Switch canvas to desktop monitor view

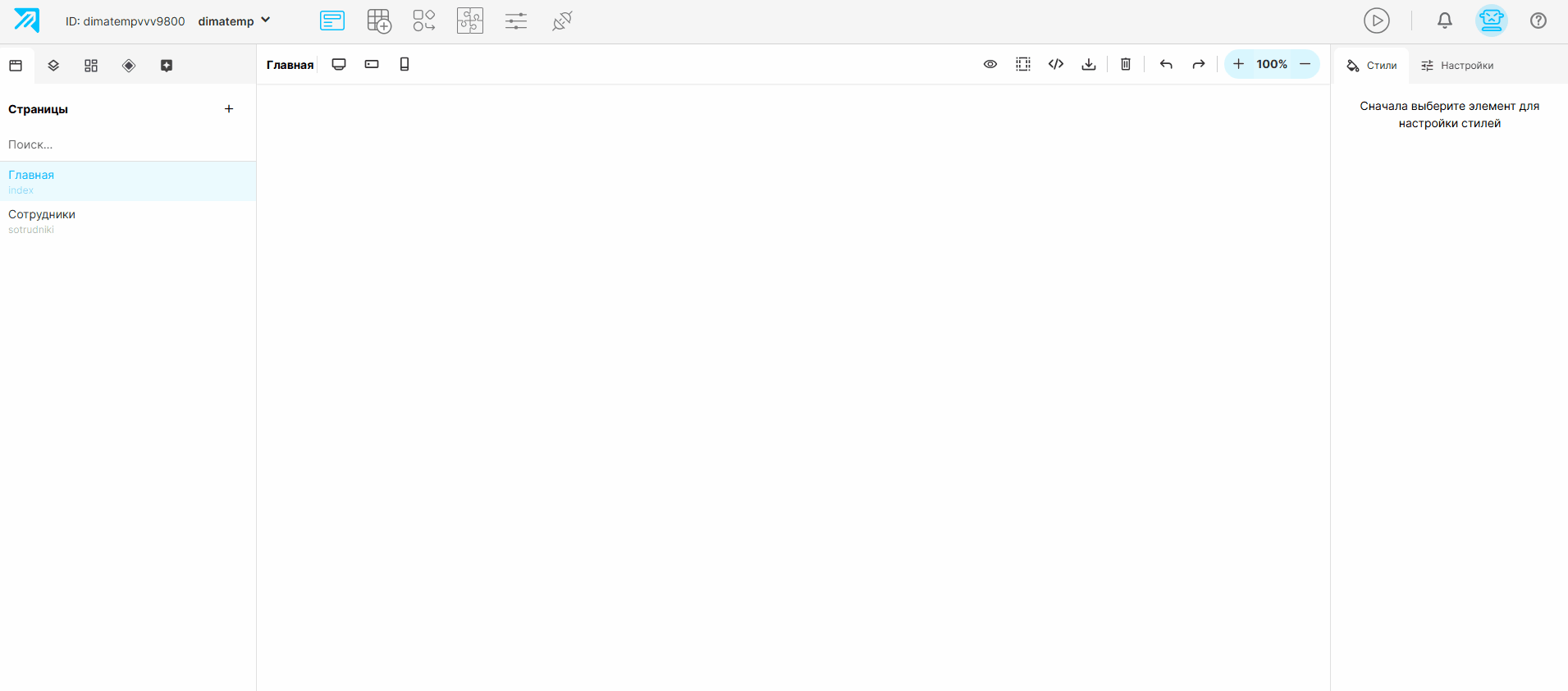point(339,64)
